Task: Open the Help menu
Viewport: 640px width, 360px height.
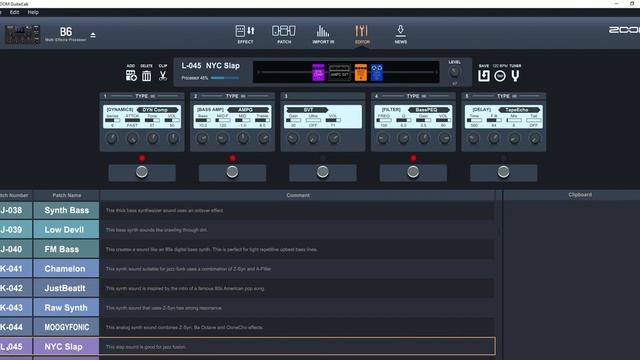Action: point(33,12)
